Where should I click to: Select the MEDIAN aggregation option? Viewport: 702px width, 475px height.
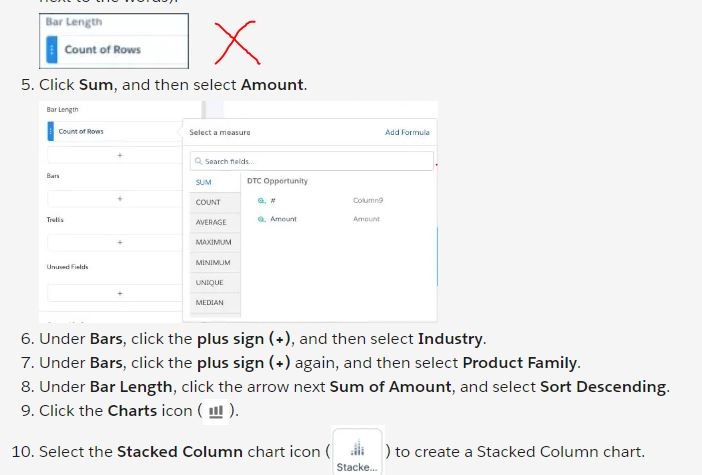209,302
